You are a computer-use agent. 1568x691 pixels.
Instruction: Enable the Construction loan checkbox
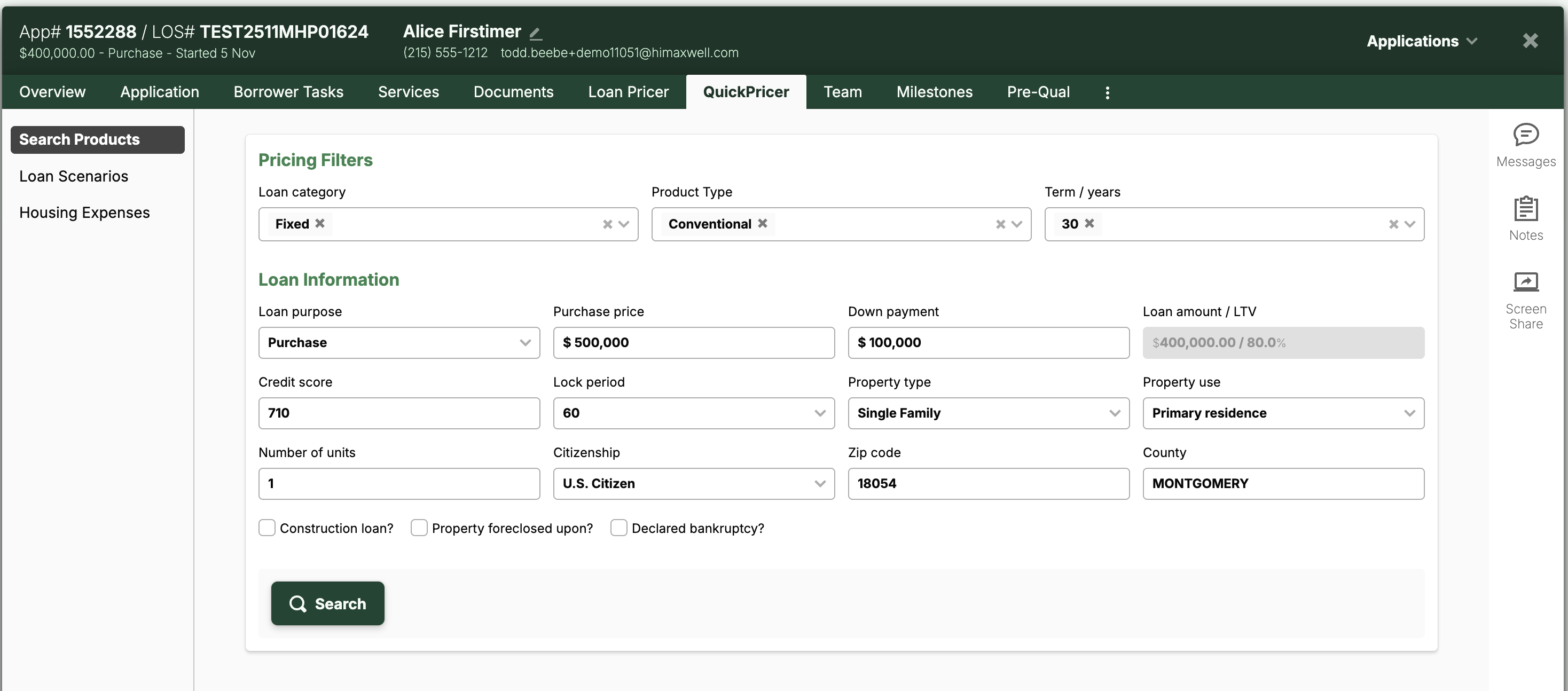(266, 528)
